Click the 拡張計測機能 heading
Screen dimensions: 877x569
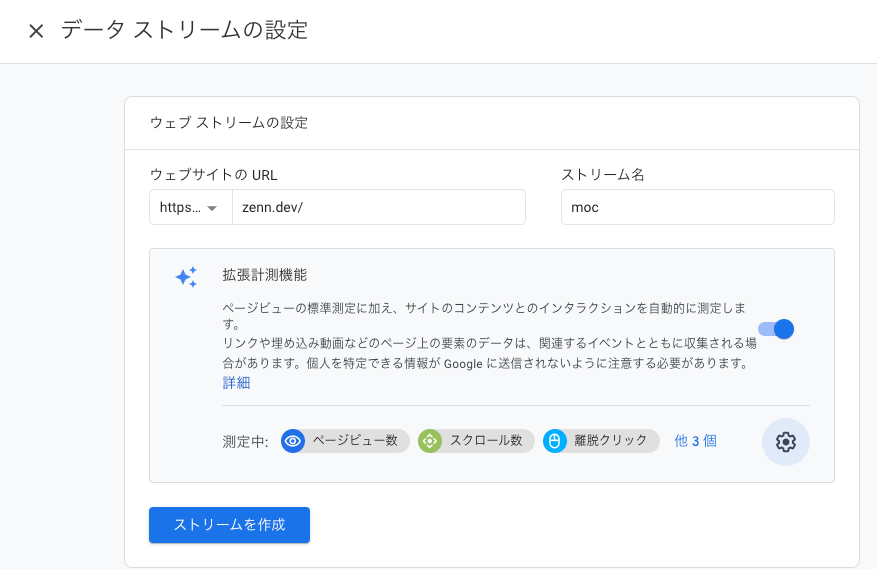coord(265,275)
